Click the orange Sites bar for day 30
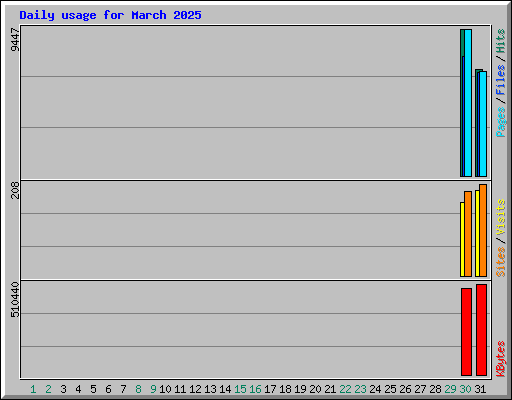 pyautogui.click(x=468, y=234)
